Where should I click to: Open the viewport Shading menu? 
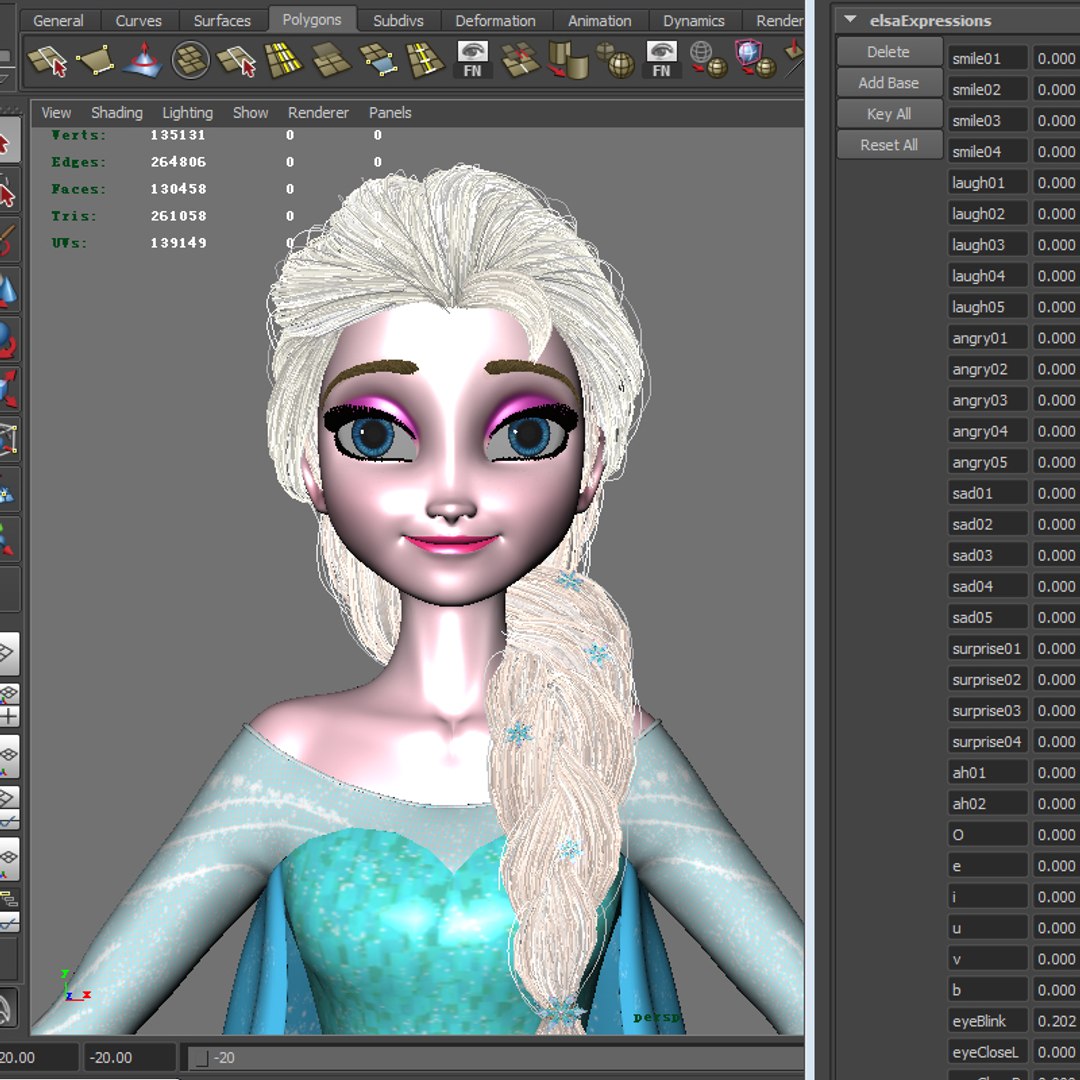click(116, 112)
